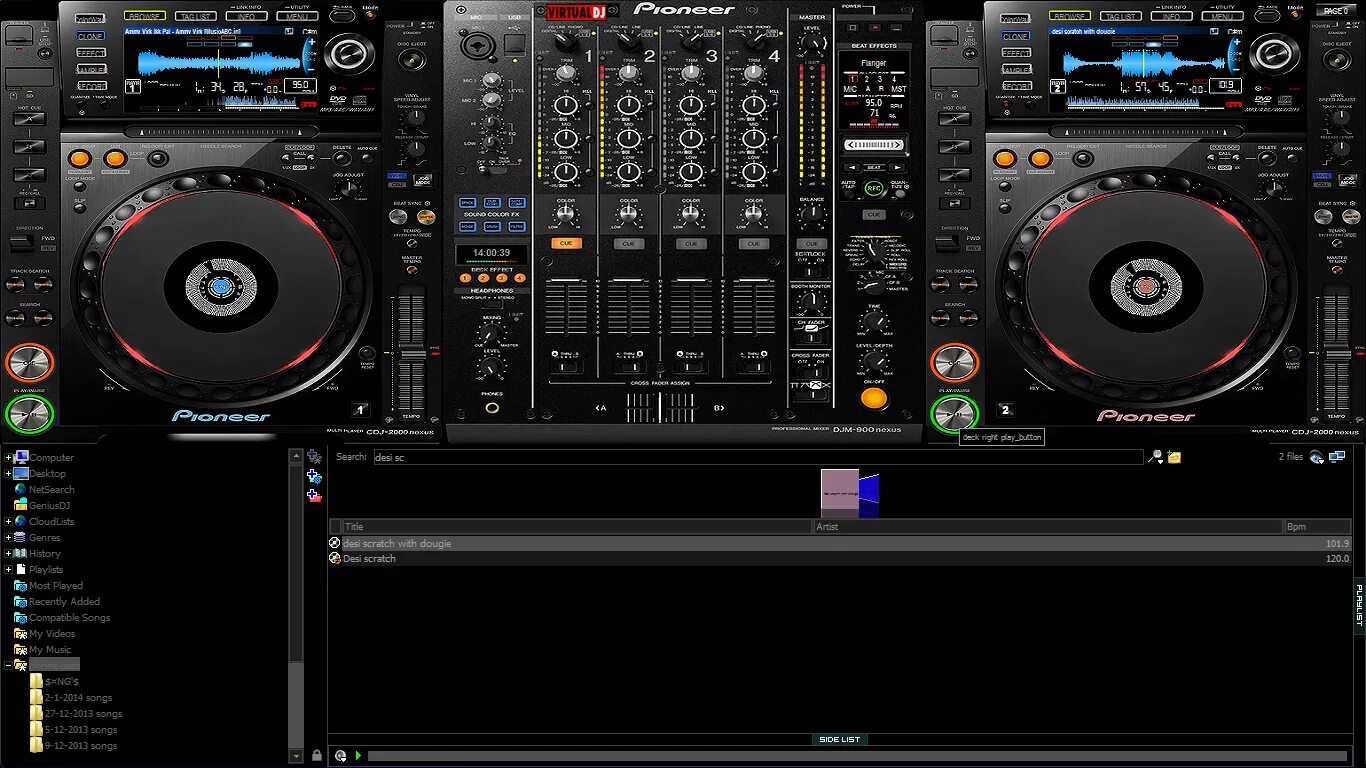Click the lock icon below the folder tree
Viewport: 1366px width, 768px height.
(317, 755)
